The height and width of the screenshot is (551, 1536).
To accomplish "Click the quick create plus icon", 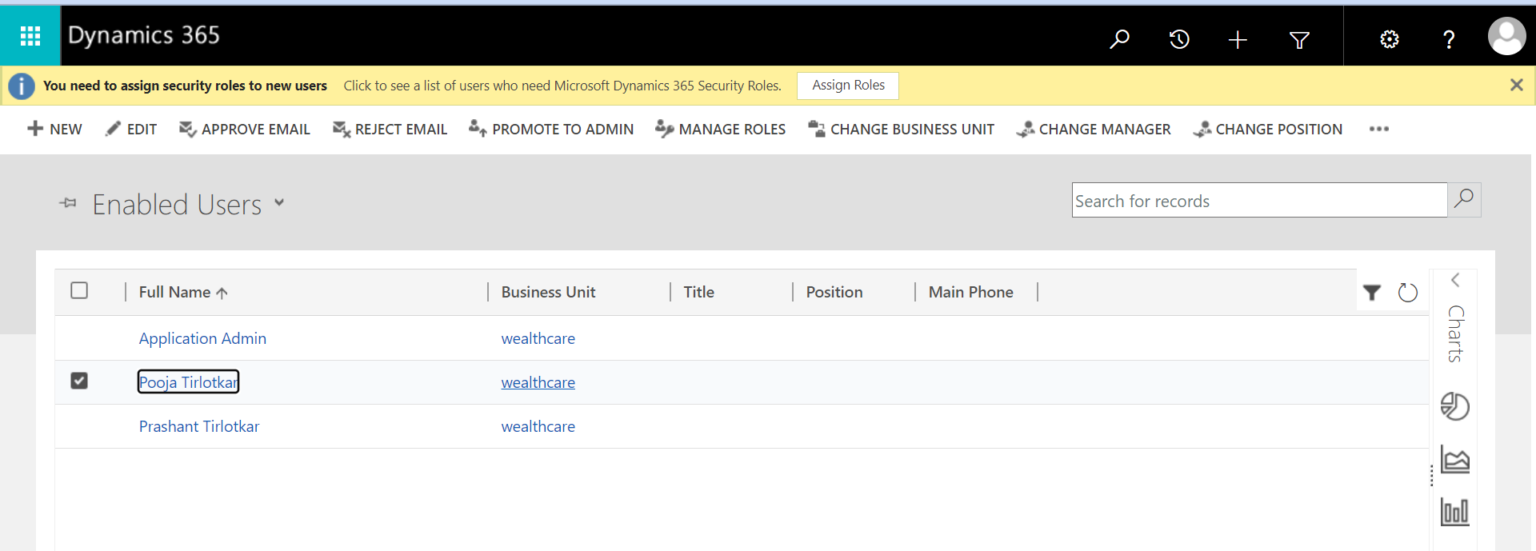I will coord(1238,39).
